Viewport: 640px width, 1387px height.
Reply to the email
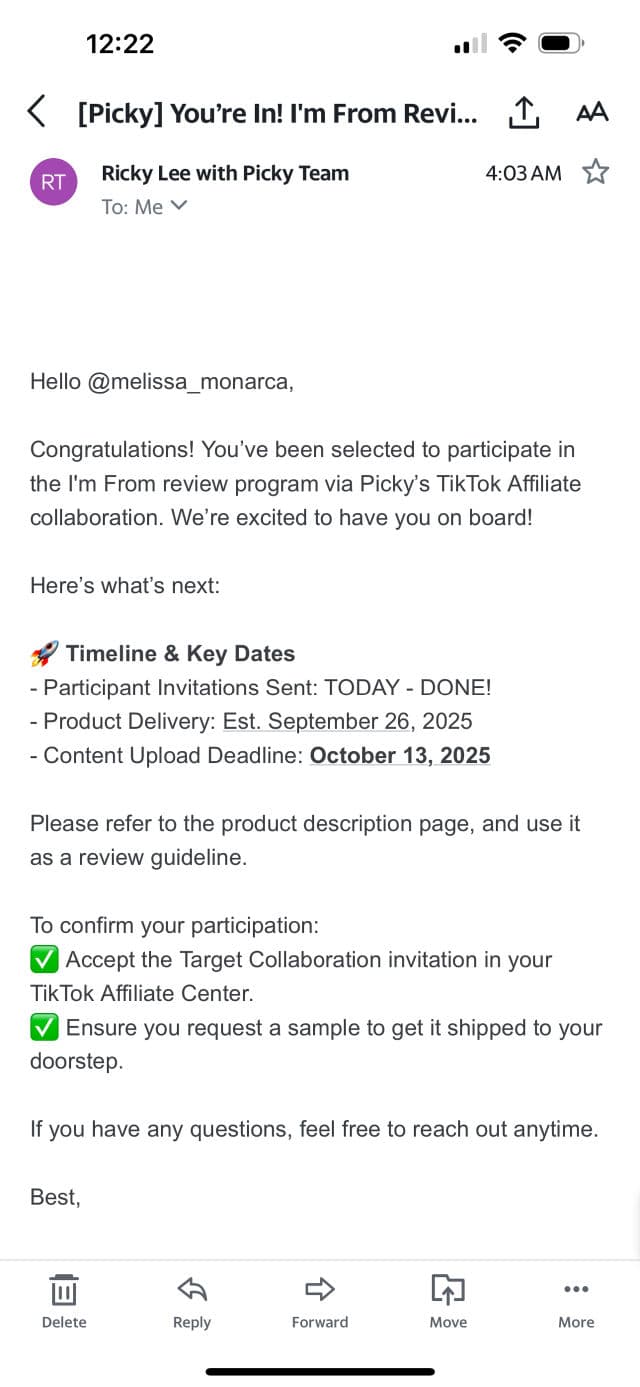(192, 1301)
